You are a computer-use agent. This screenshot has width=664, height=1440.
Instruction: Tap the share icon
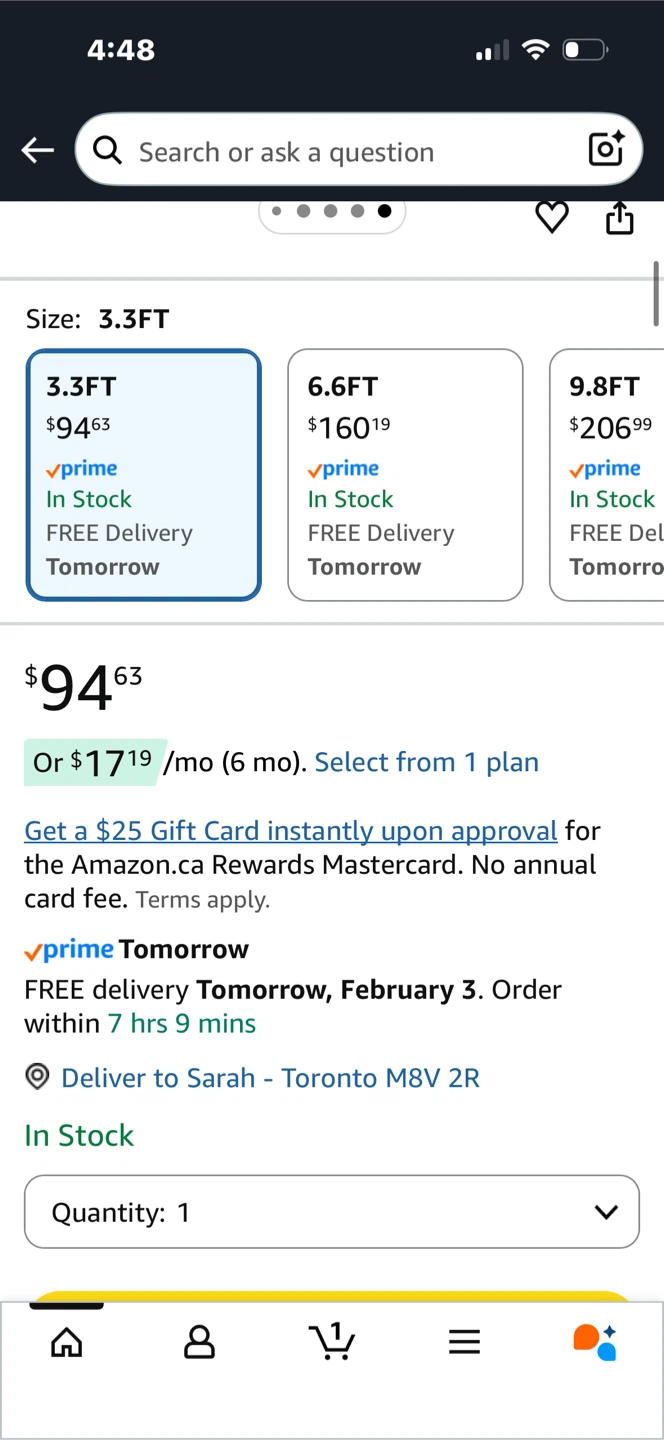620,217
